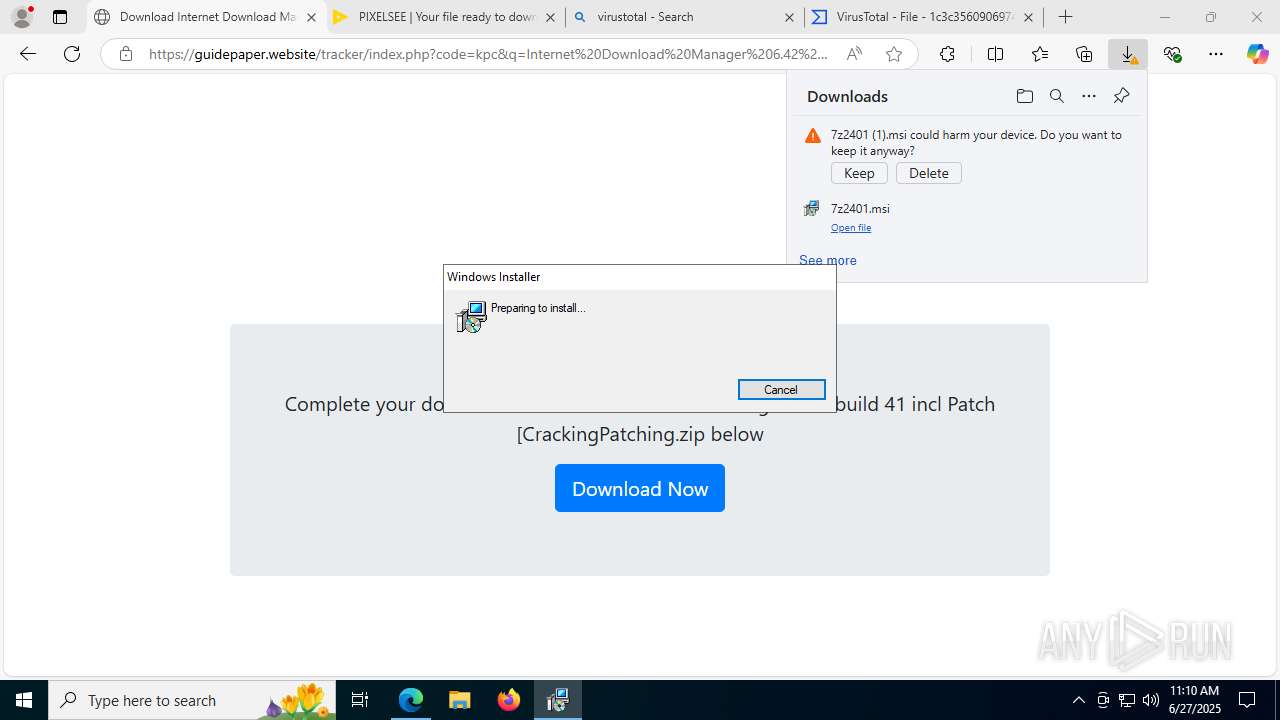
Task: Open Favorites list icon
Action: click(1040, 54)
